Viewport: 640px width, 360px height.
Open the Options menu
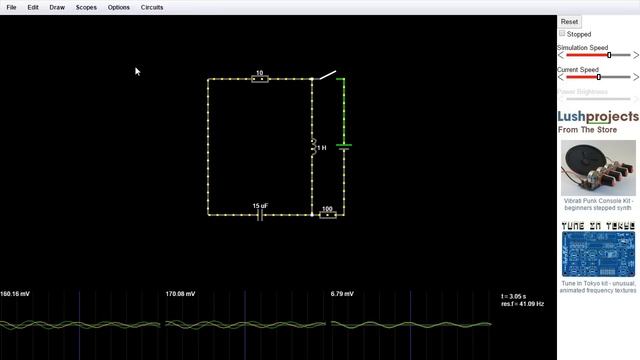pyautogui.click(x=119, y=7)
